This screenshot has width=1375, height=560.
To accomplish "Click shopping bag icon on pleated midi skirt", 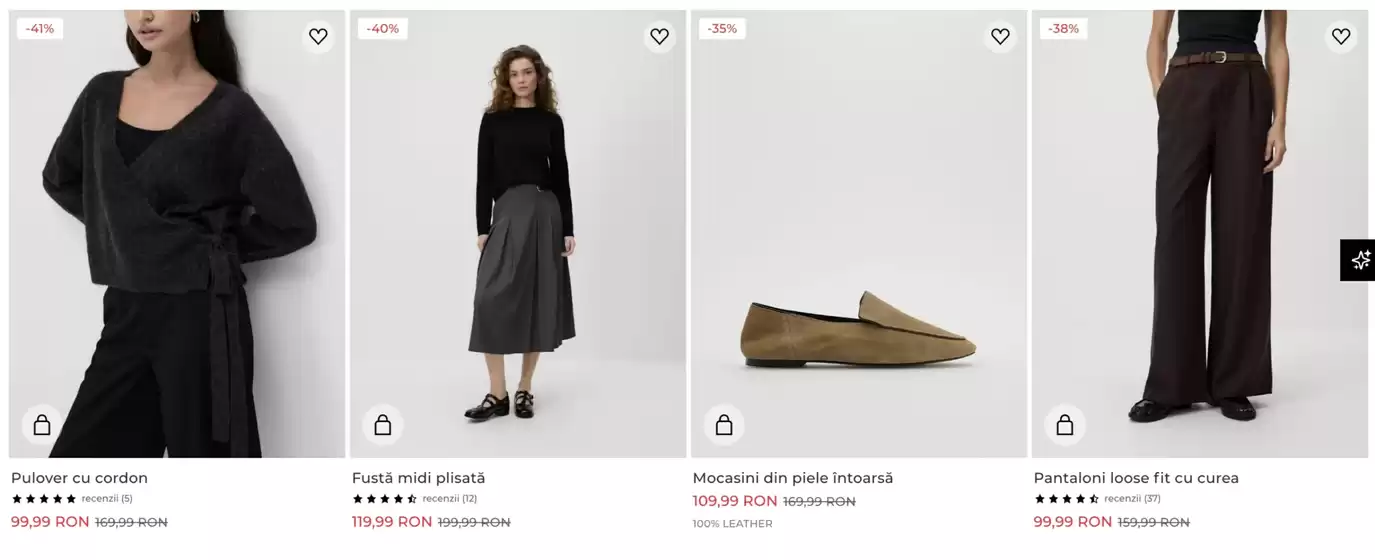I will tap(383, 425).
